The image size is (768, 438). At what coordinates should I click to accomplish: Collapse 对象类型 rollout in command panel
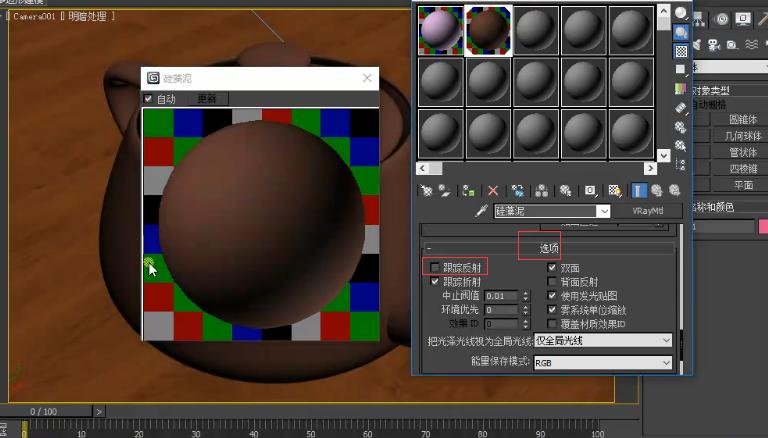point(729,90)
